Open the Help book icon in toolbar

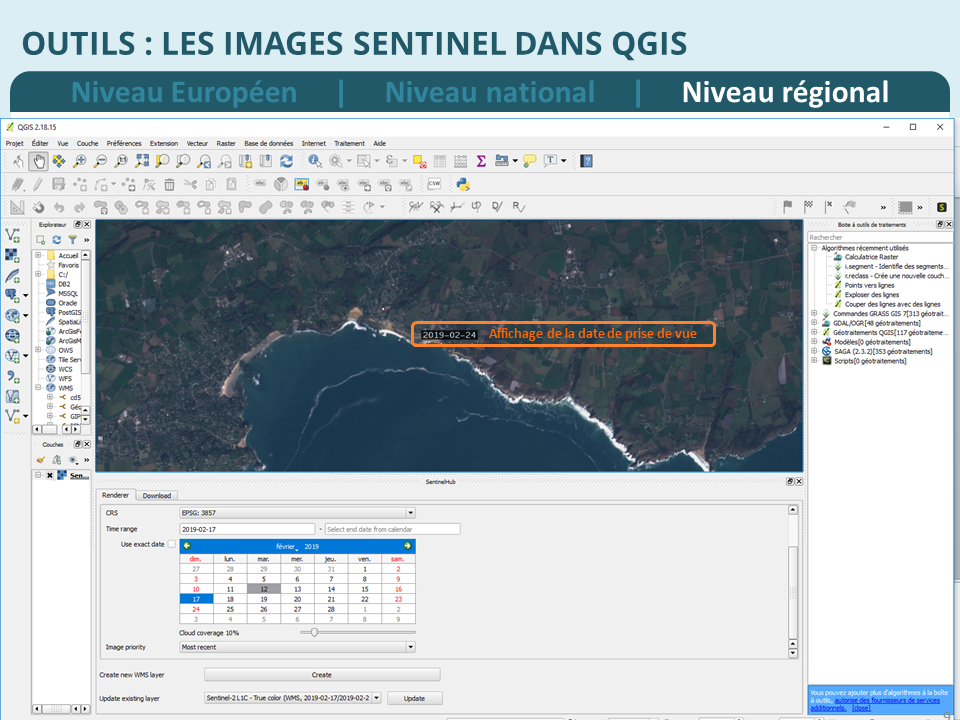tap(587, 161)
